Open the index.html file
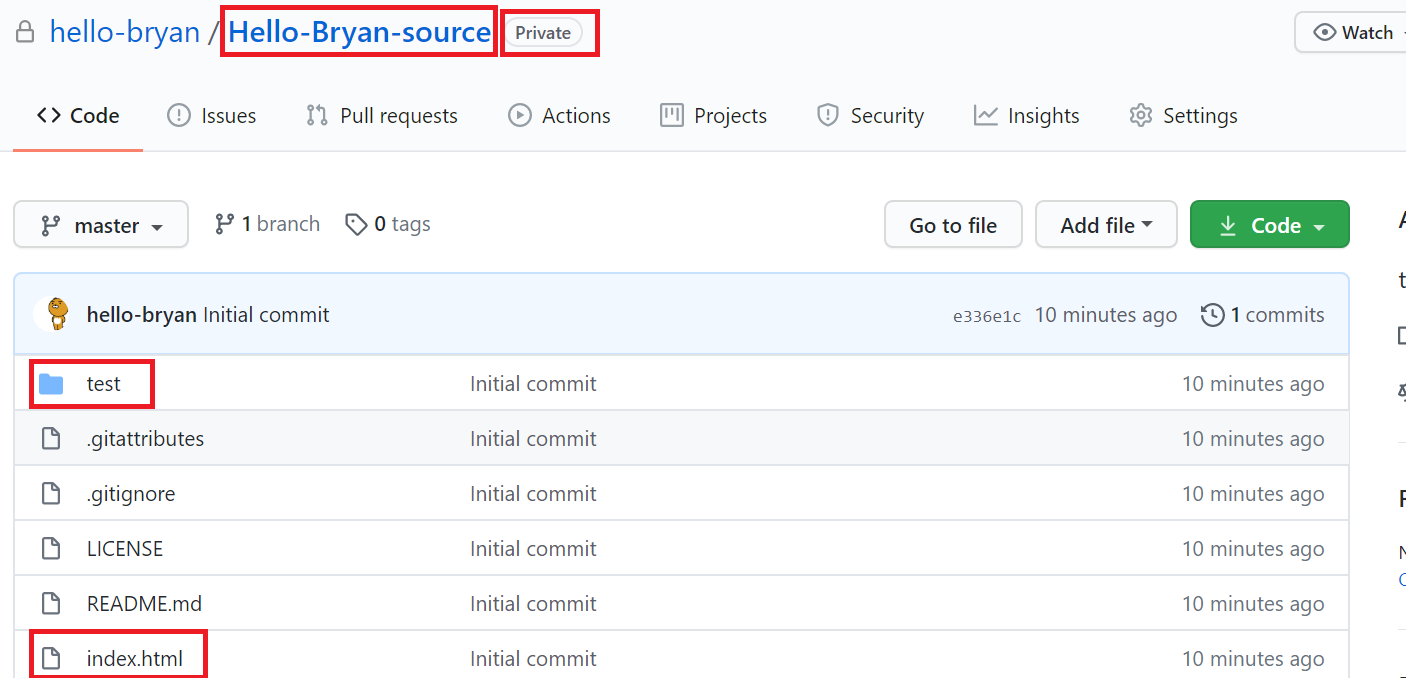The height and width of the screenshot is (678, 1406). coord(135,659)
